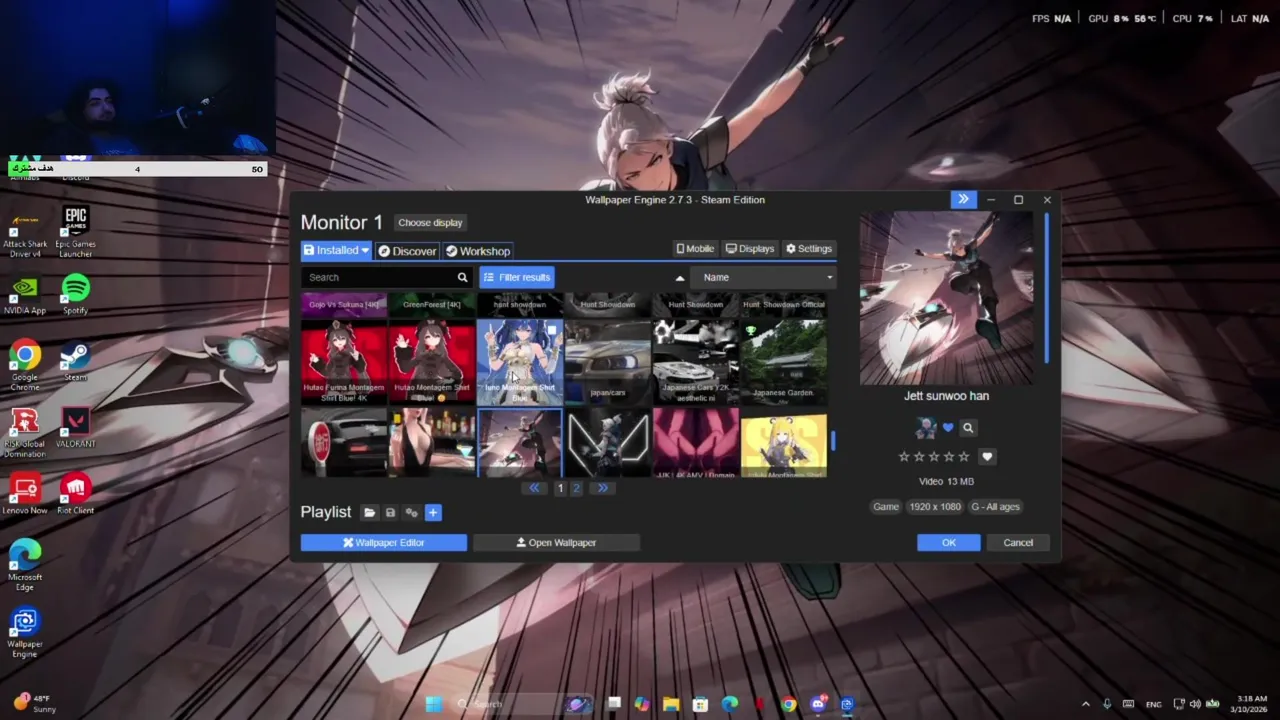The width and height of the screenshot is (1280, 720).
Task: Rate wallpaper one star
Action: coord(904,456)
